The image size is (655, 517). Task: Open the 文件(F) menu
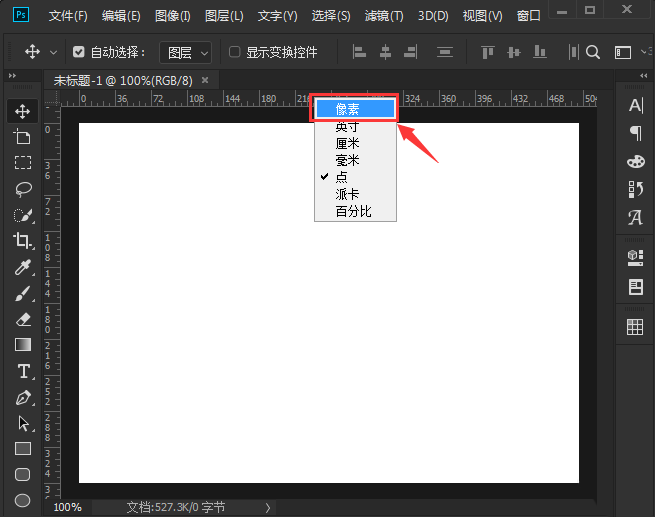click(x=68, y=16)
